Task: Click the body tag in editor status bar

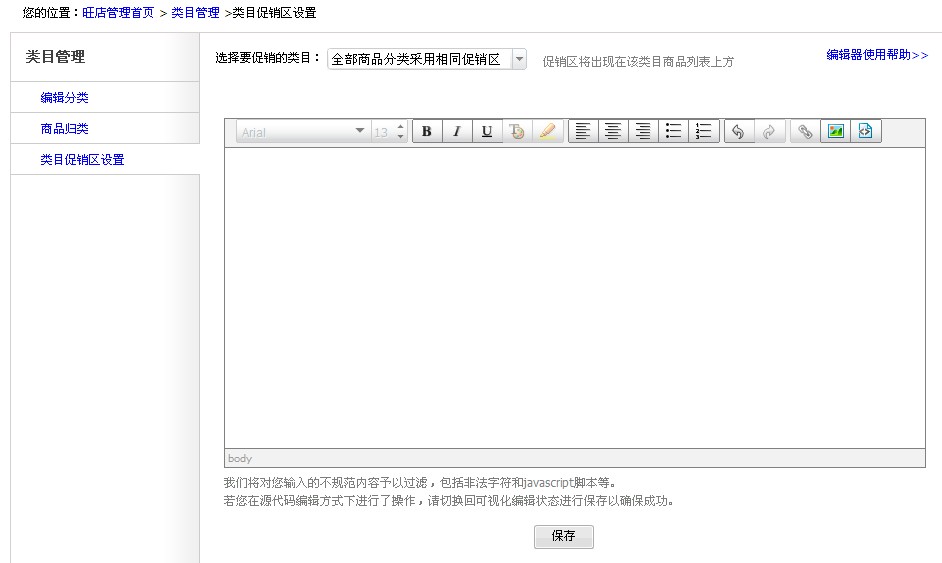Action: 240,458
